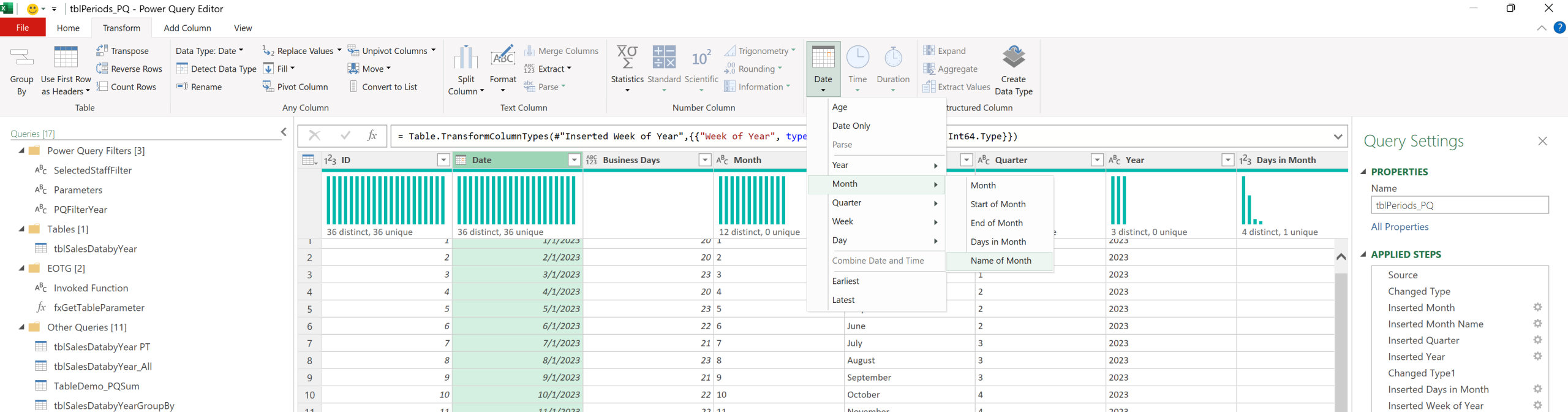Click the All Properties link
Screen dimensions: 1568x412
1400,227
